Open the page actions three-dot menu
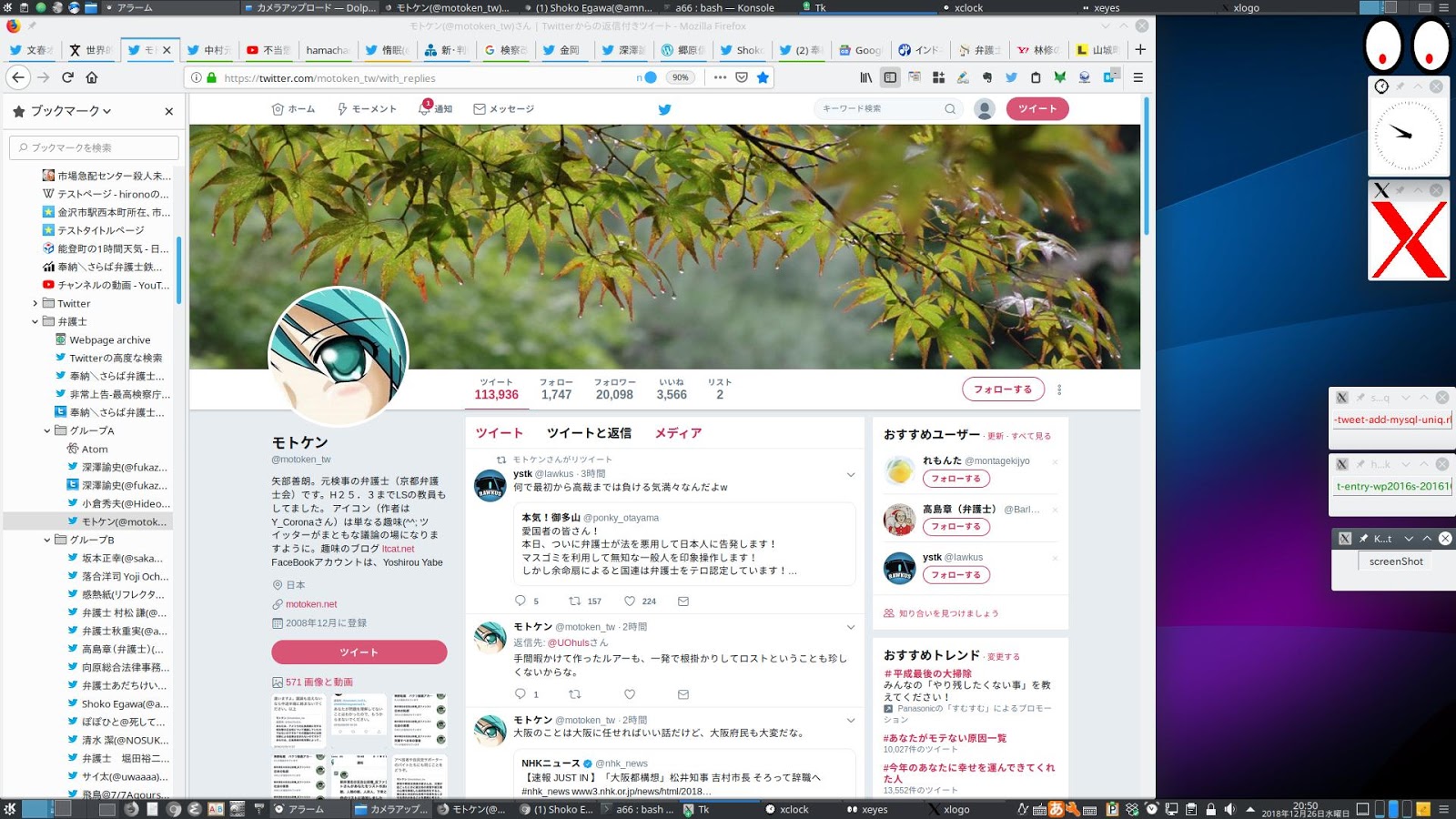This screenshot has width=1456, height=819. pyautogui.click(x=720, y=77)
